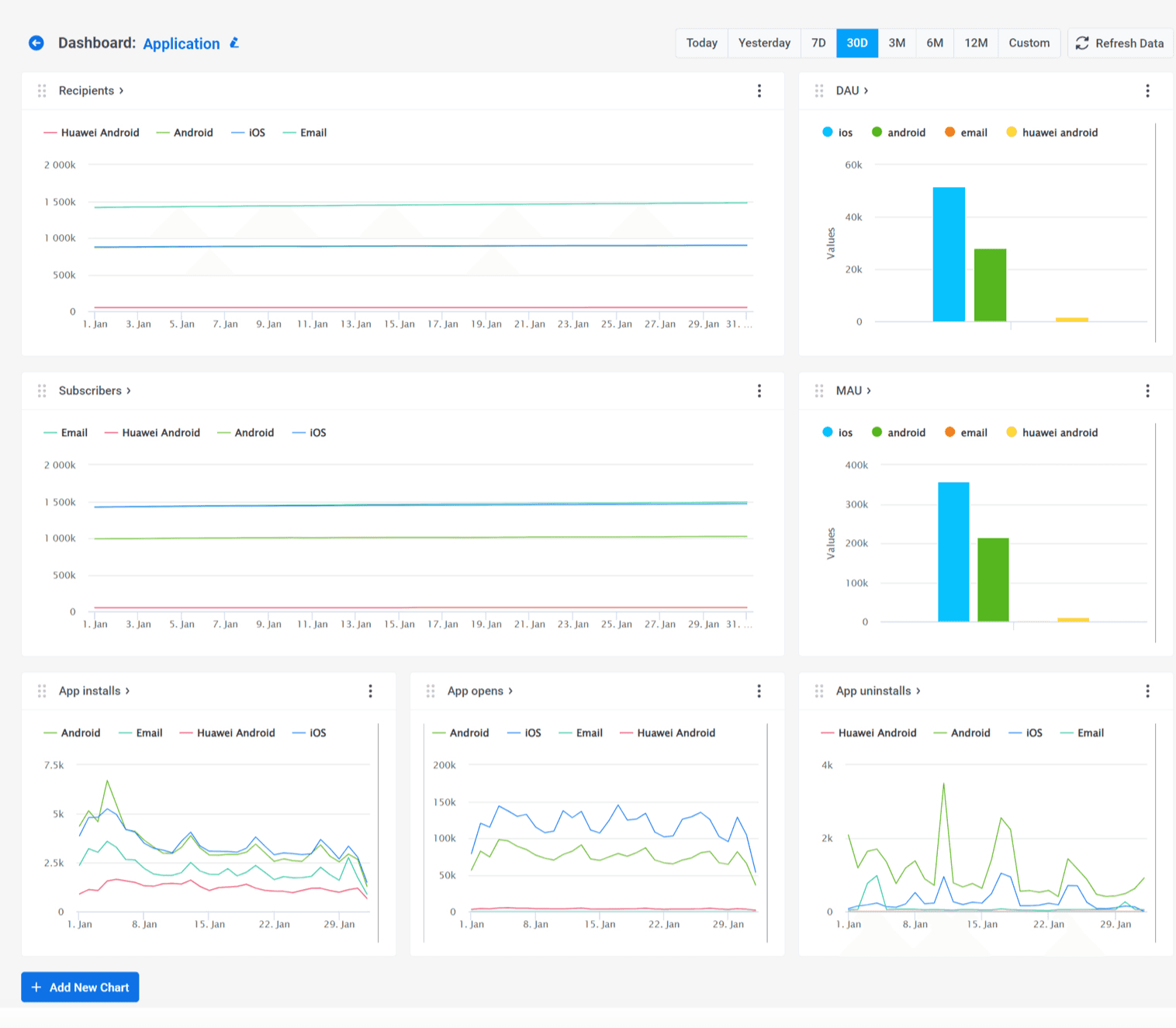Image resolution: width=1176 pixels, height=1028 pixels.
Task: Click the back arrow next to Dashboard
Action: click(36, 43)
